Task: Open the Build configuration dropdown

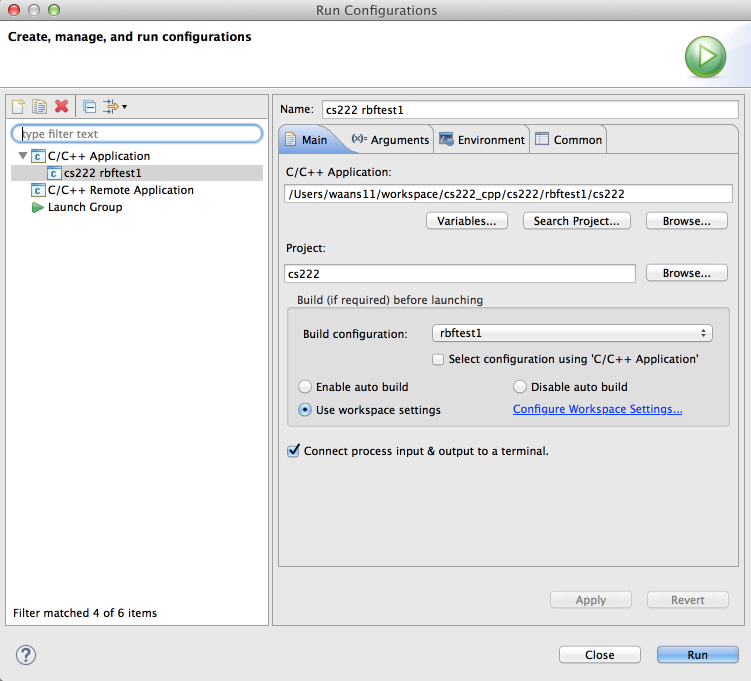Action: [572, 333]
